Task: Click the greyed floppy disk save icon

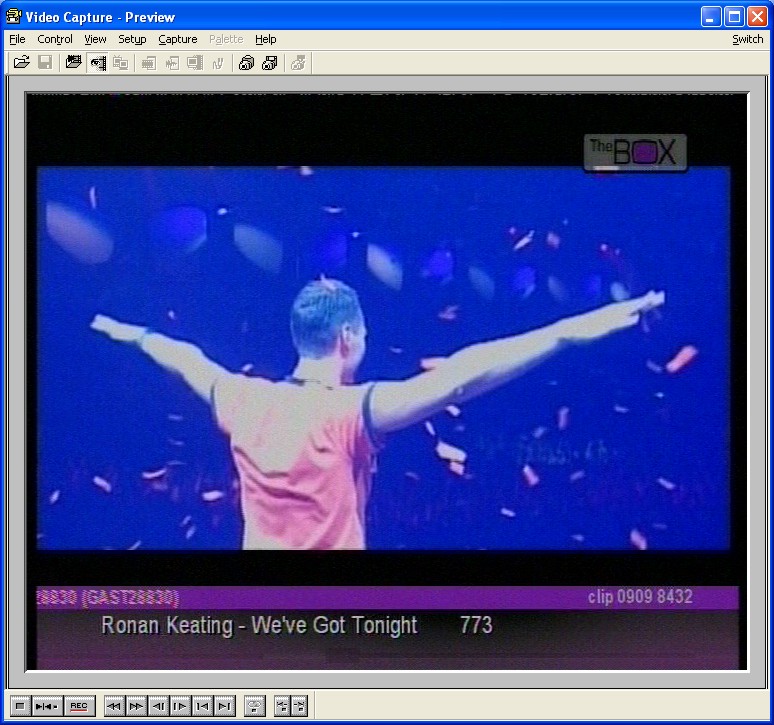Action: click(x=45, y=63)
